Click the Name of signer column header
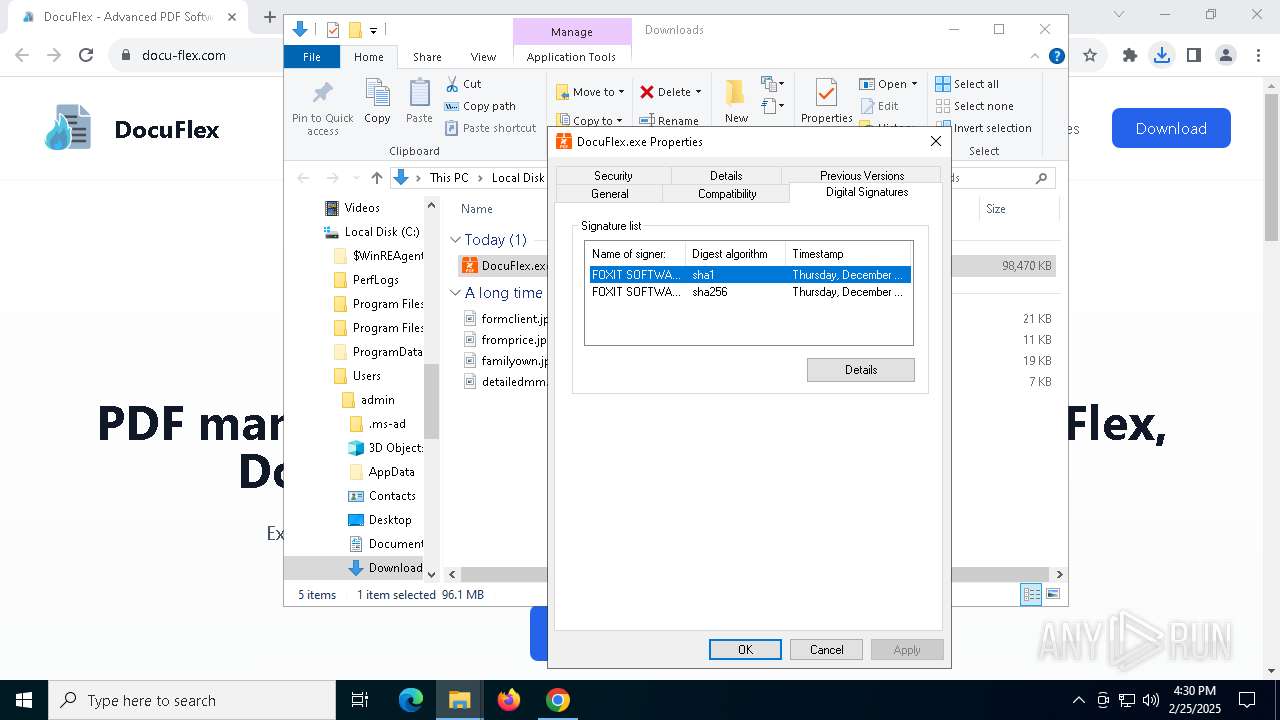The height and width of the screenshot is (720, 1280). [635, 254]
